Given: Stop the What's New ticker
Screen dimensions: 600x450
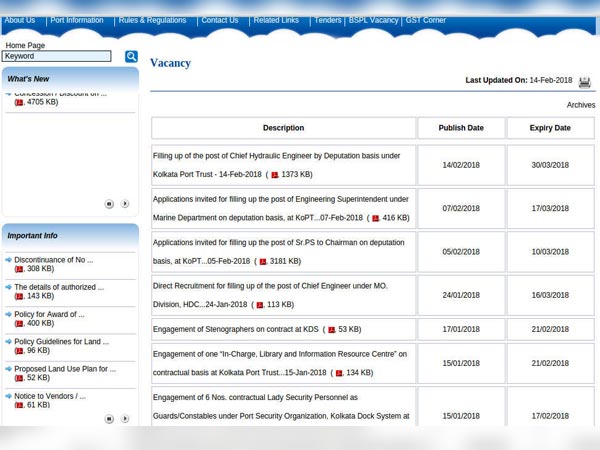Looking at the screenshot, I should click(x=109, y=204).
